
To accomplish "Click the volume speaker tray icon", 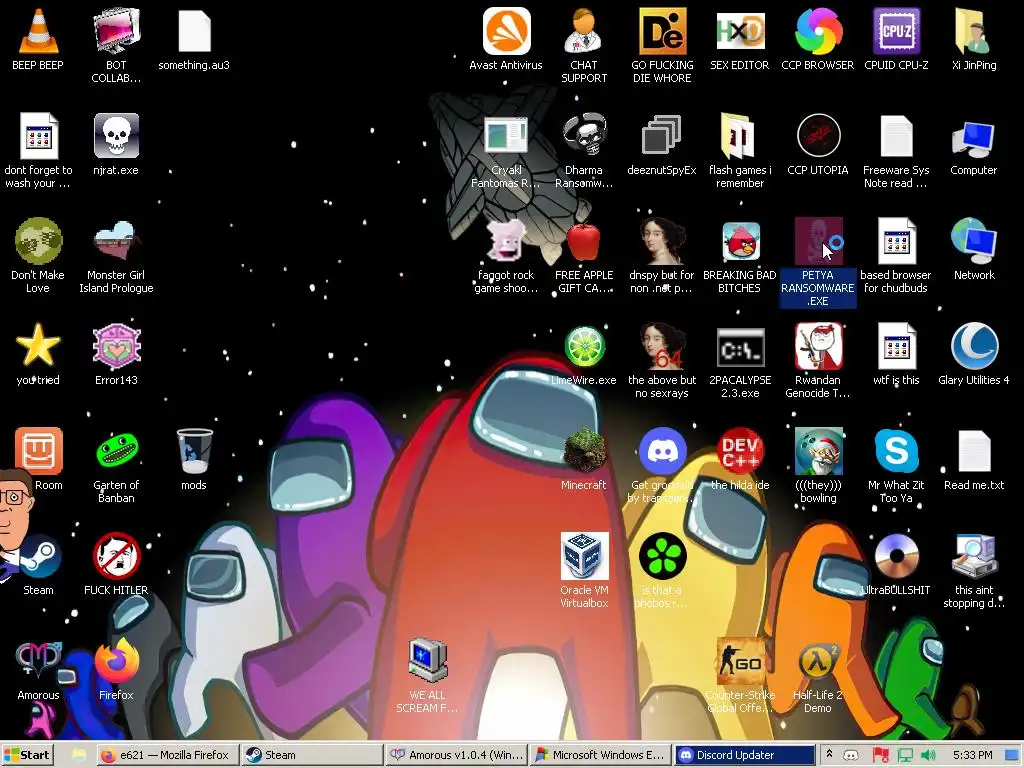I will (x=928, y=756).
